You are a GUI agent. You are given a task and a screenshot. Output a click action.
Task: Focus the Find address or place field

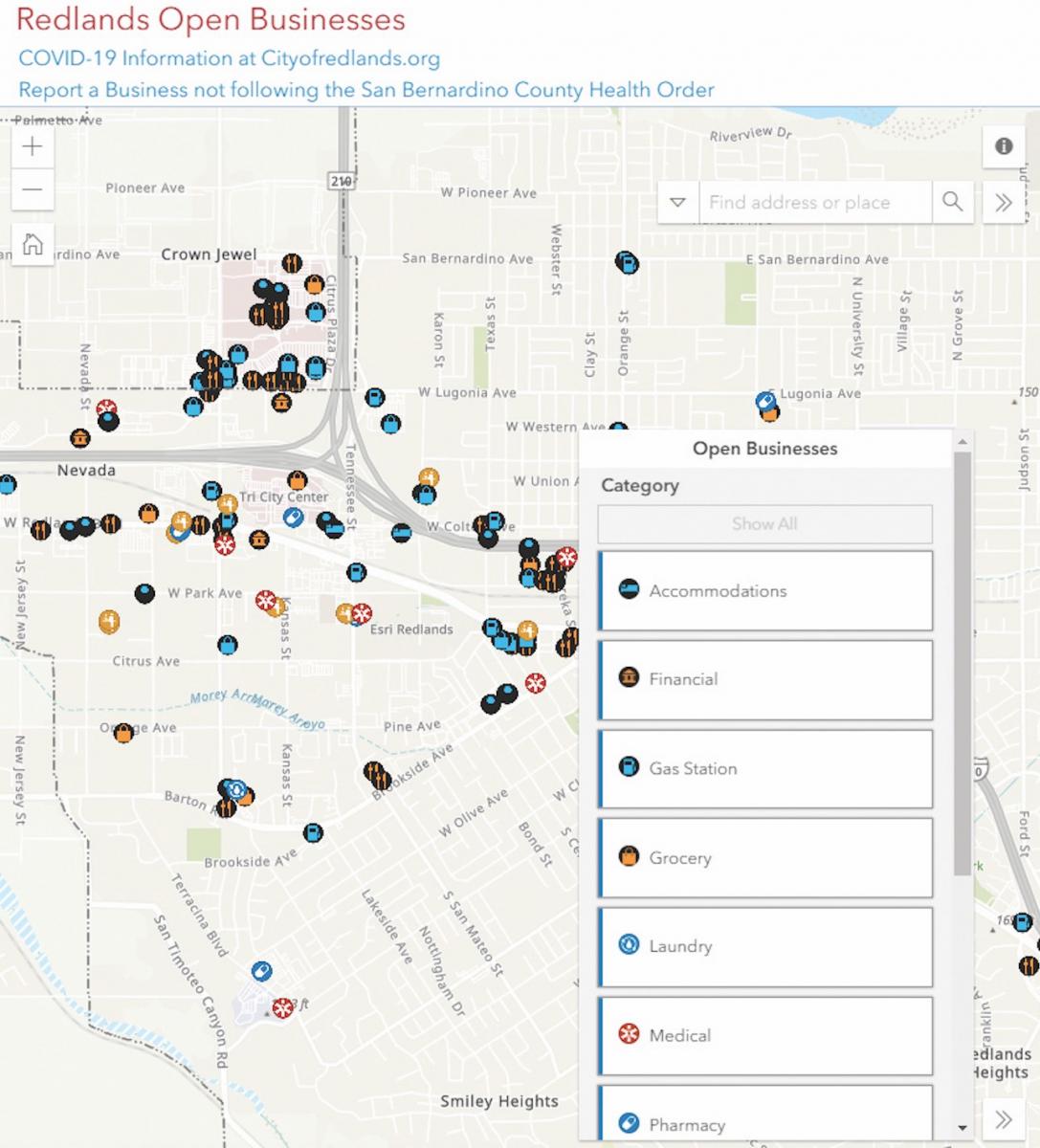[815, 202]
